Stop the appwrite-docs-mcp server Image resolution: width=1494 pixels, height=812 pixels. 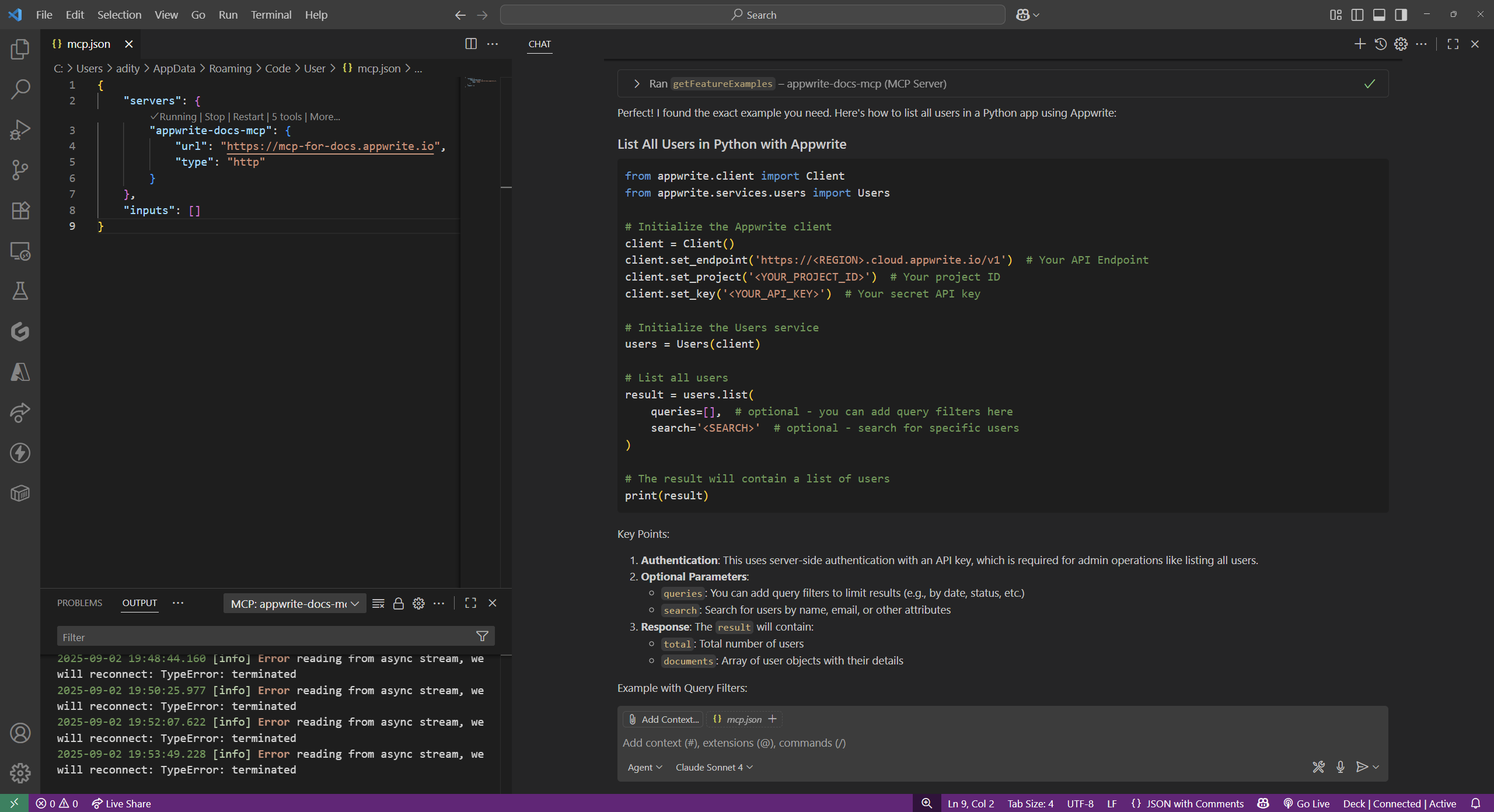pyautogui.click(x=214, y=117)
